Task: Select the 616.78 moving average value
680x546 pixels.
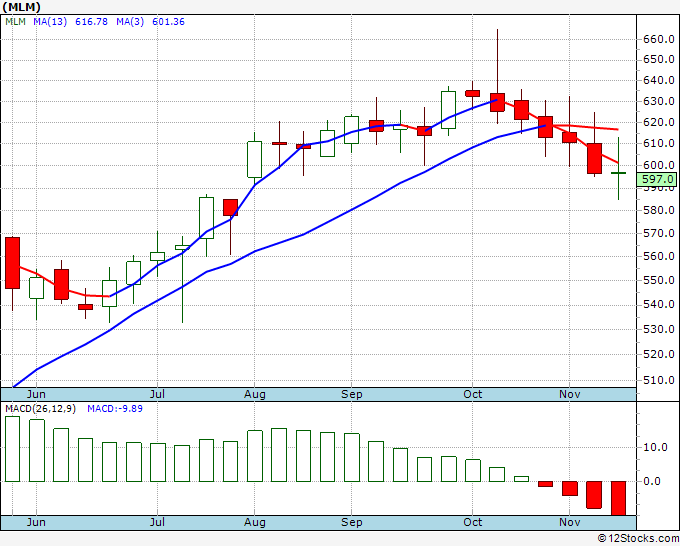Action: (91, 22)
